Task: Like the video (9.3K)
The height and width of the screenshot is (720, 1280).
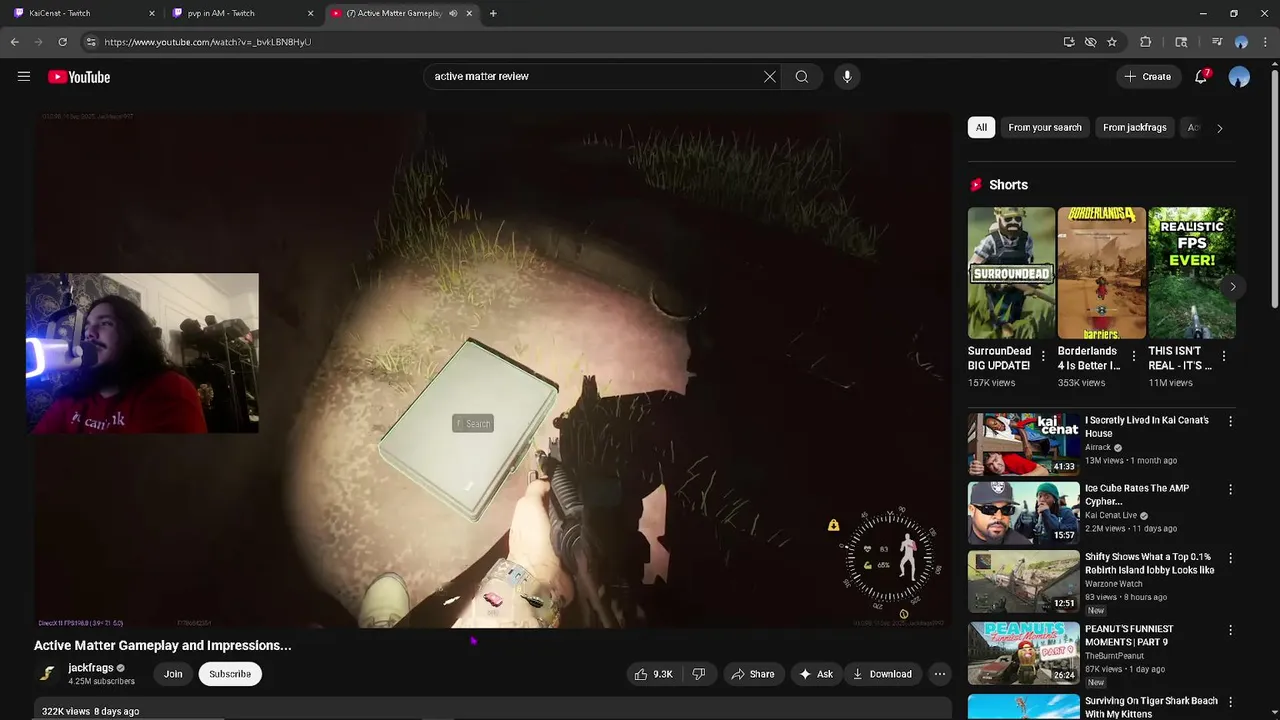Action: [x=653, y=674]
